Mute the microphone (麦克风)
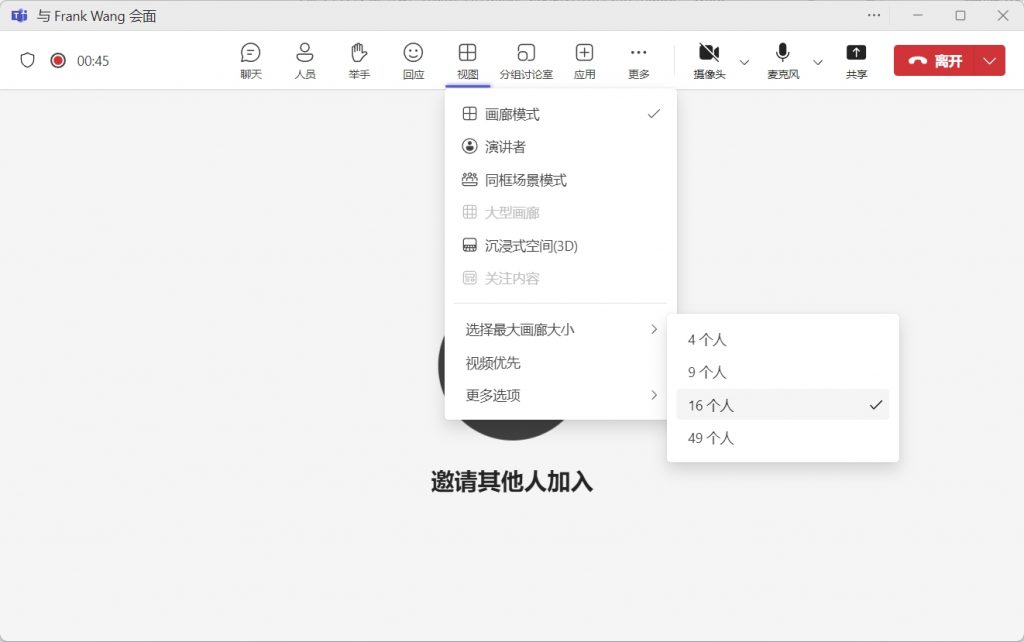Viewport: 1024px width, 642px height. coord(783,61)
